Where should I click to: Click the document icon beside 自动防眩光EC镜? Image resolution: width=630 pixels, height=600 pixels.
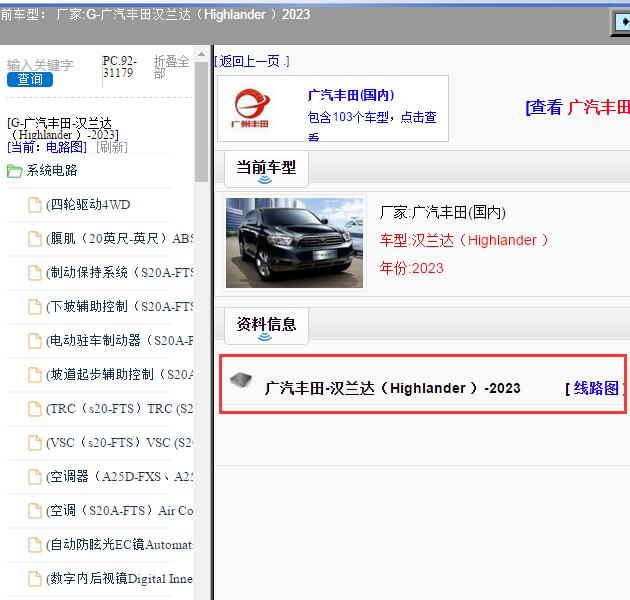coord(35,545)
